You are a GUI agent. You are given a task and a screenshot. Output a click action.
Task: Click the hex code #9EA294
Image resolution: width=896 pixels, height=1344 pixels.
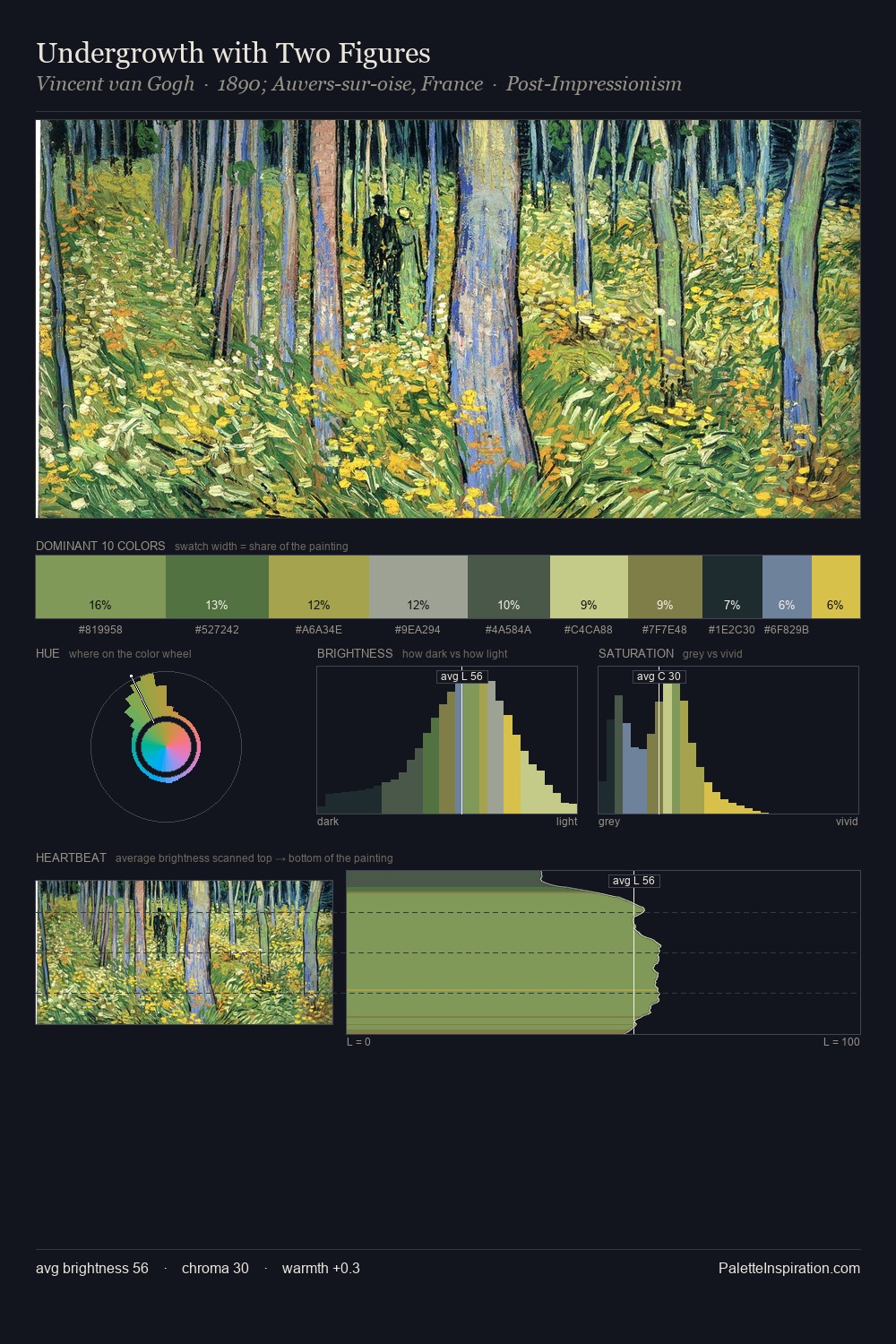click(x=418, y=630)
